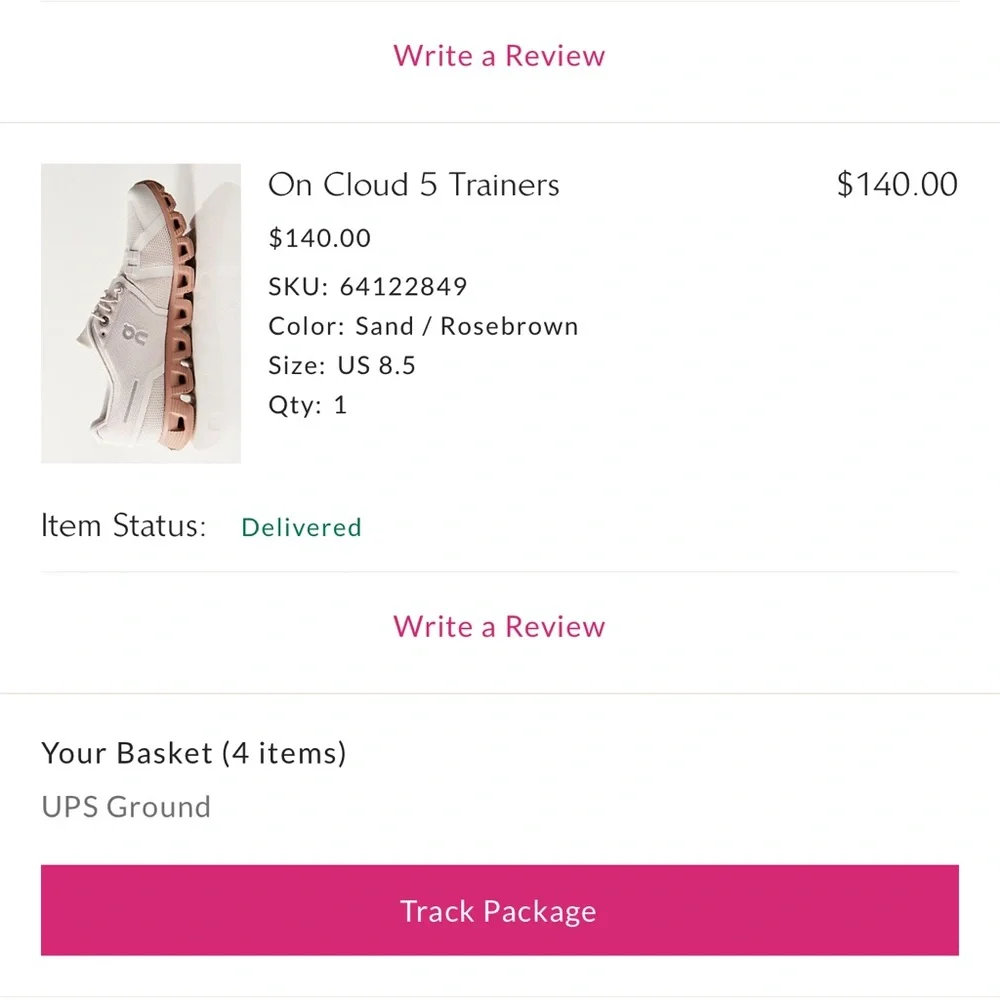Click the $140.00 unit price under the title
1000x1000 pixels.
(x=320, y=238)
